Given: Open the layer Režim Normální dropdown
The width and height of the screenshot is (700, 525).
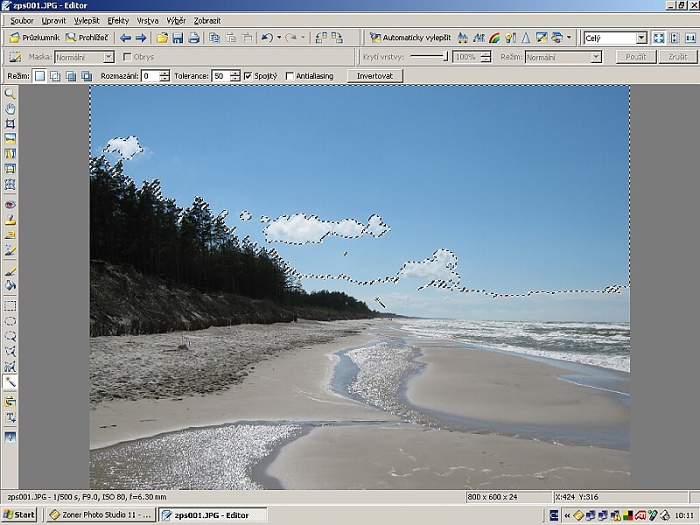Looking at the screenshot, I should click(596, 57).
